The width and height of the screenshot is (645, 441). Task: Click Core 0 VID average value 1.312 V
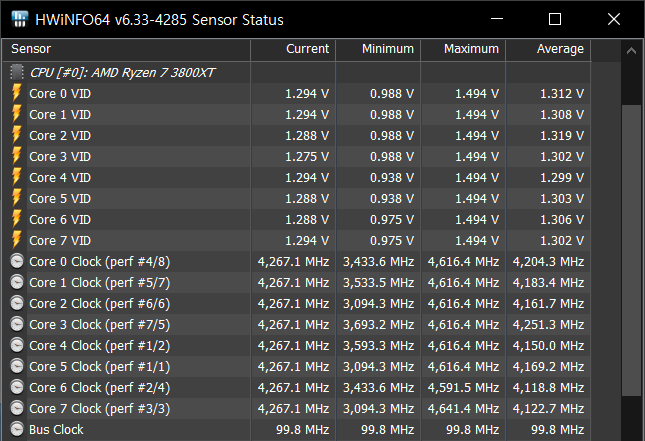(x=562, y=93)
